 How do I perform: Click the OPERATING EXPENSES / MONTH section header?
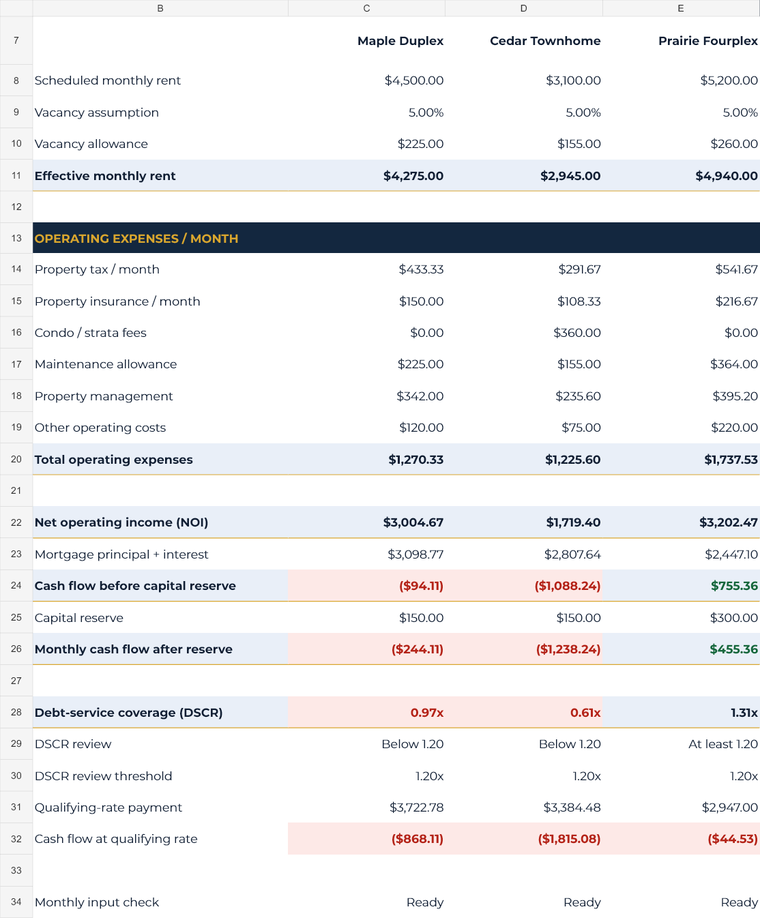tap(396, 238)
